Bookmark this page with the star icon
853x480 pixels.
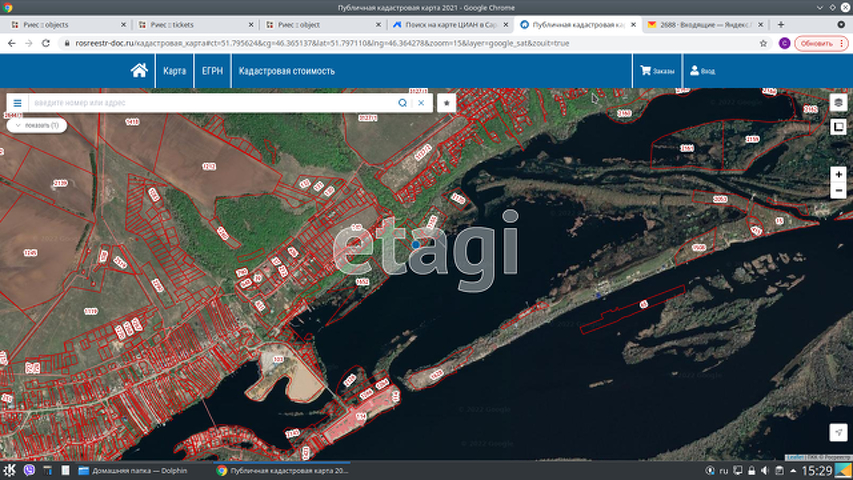763,43
